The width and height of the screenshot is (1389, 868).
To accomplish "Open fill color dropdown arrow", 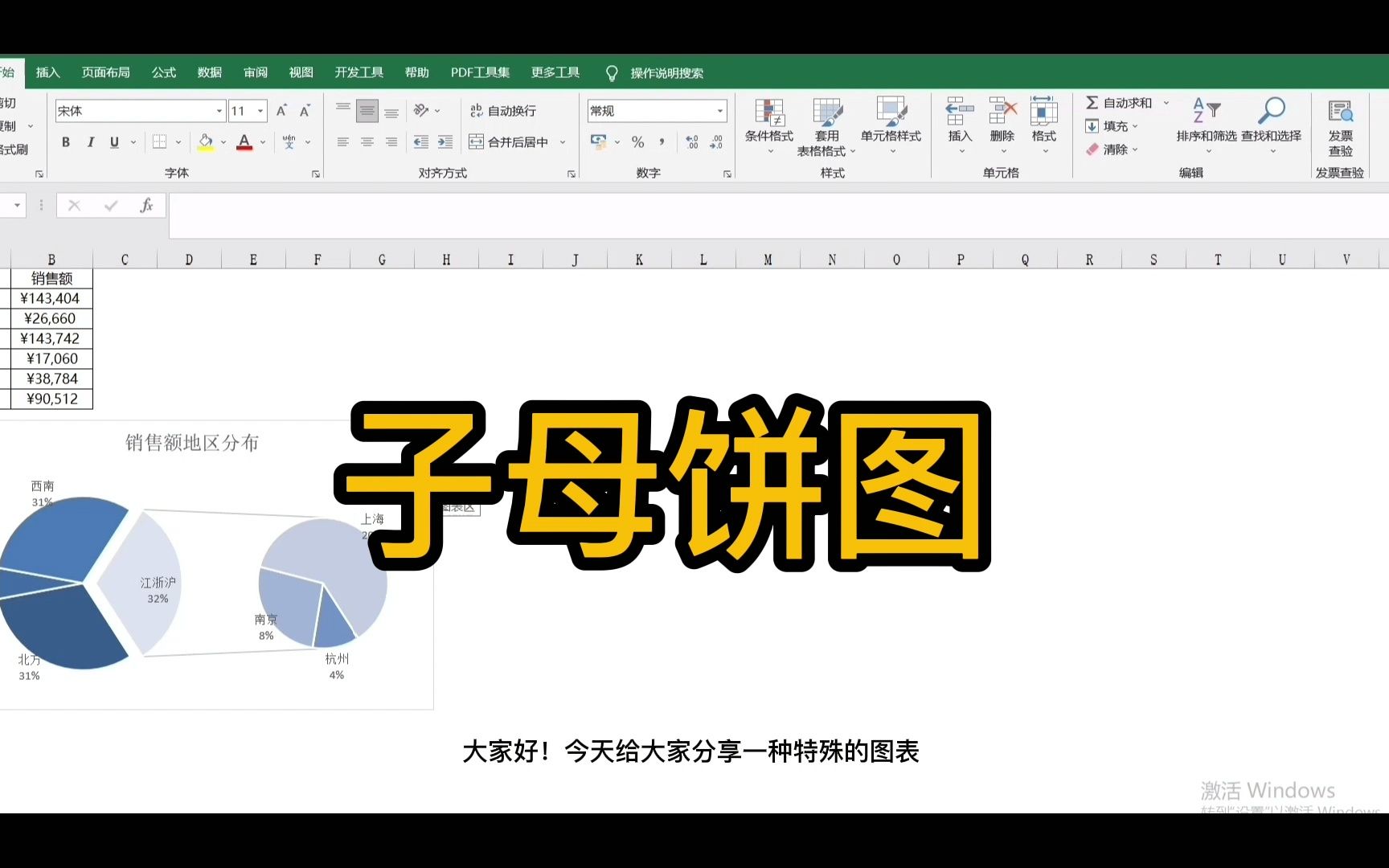I will pyautogui.click(x=223, y=142).
